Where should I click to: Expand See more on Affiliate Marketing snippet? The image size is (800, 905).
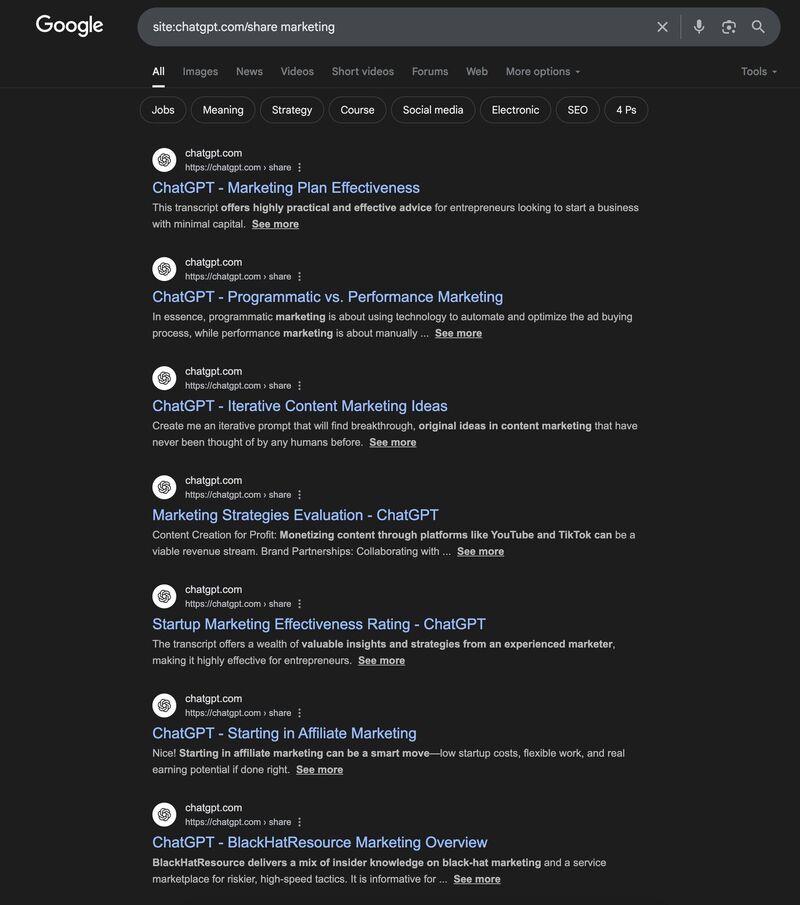(319, 770)
